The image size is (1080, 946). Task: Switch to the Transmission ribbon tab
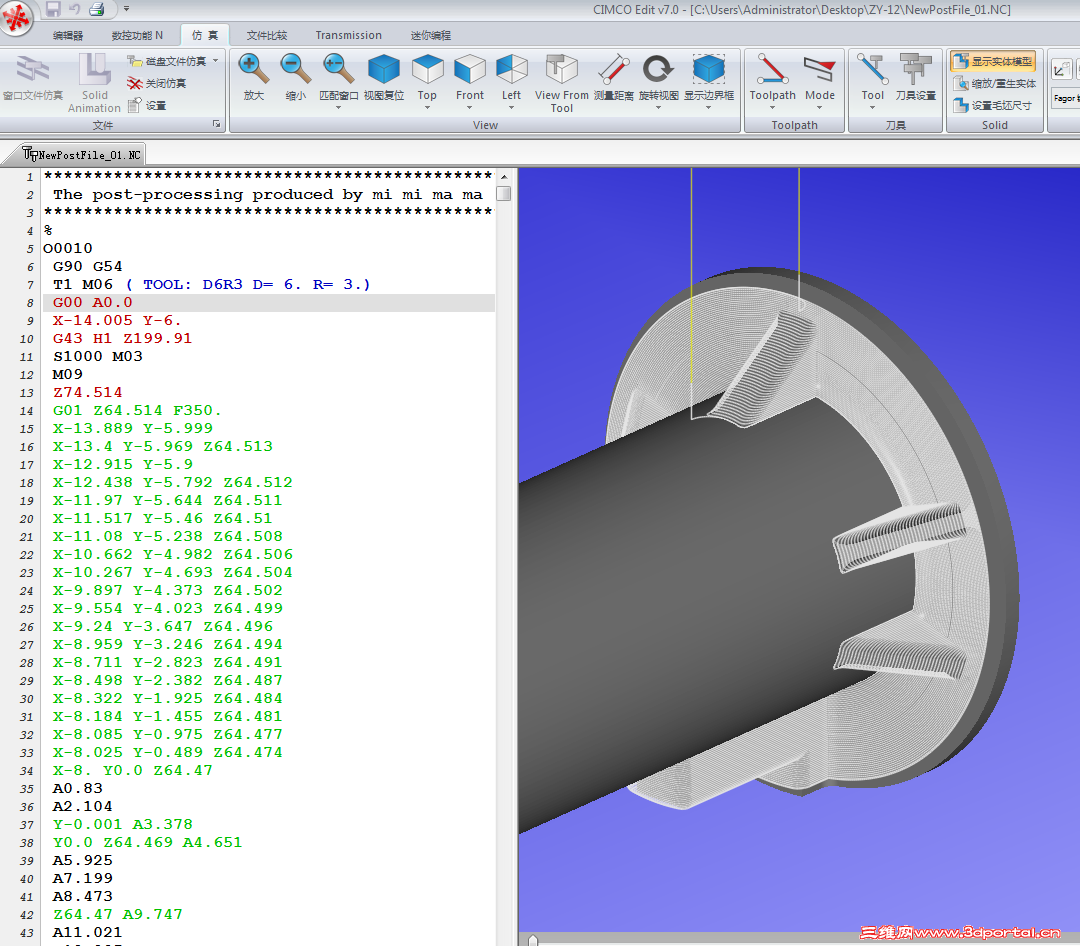348,35
